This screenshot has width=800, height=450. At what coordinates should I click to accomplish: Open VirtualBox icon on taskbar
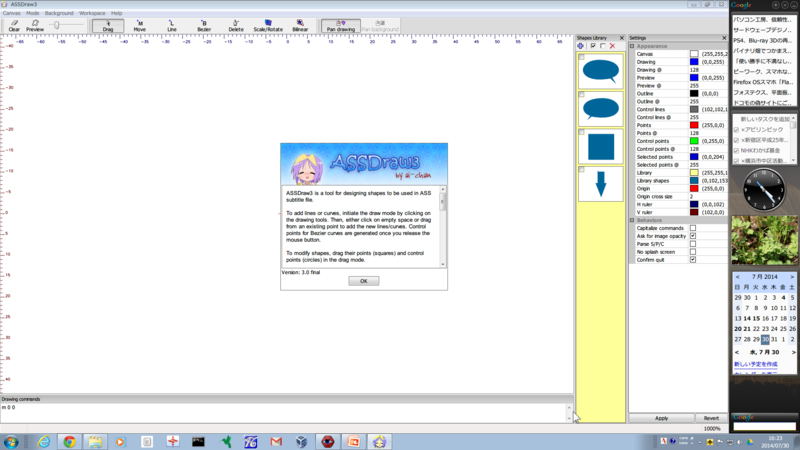point(302,442)
